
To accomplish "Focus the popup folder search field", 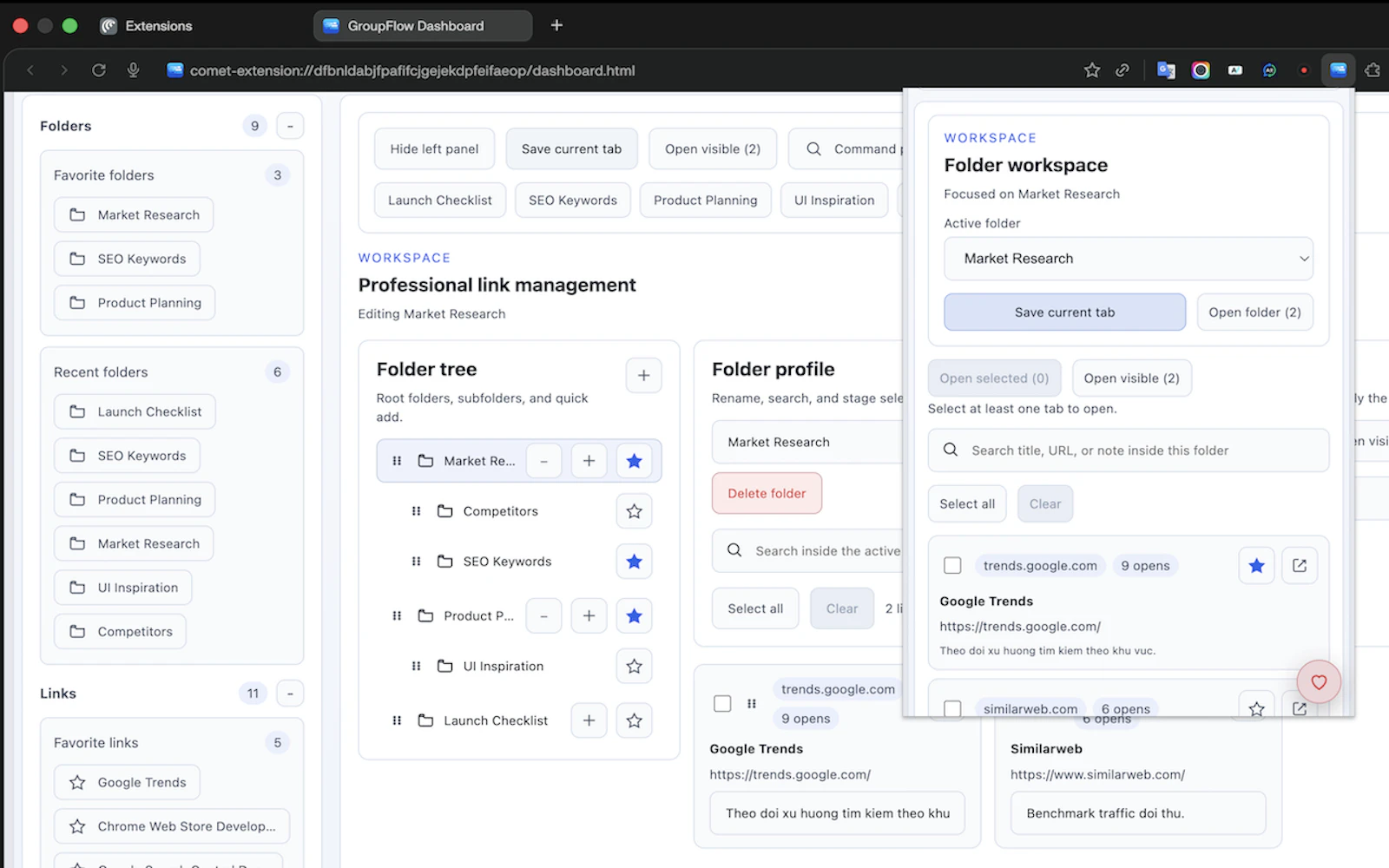I will coord(1128,450).
